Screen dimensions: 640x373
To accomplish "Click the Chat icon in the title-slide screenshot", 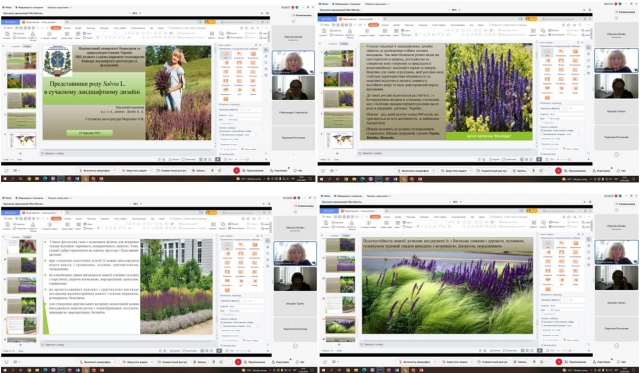I will click(x=297, y=171).
